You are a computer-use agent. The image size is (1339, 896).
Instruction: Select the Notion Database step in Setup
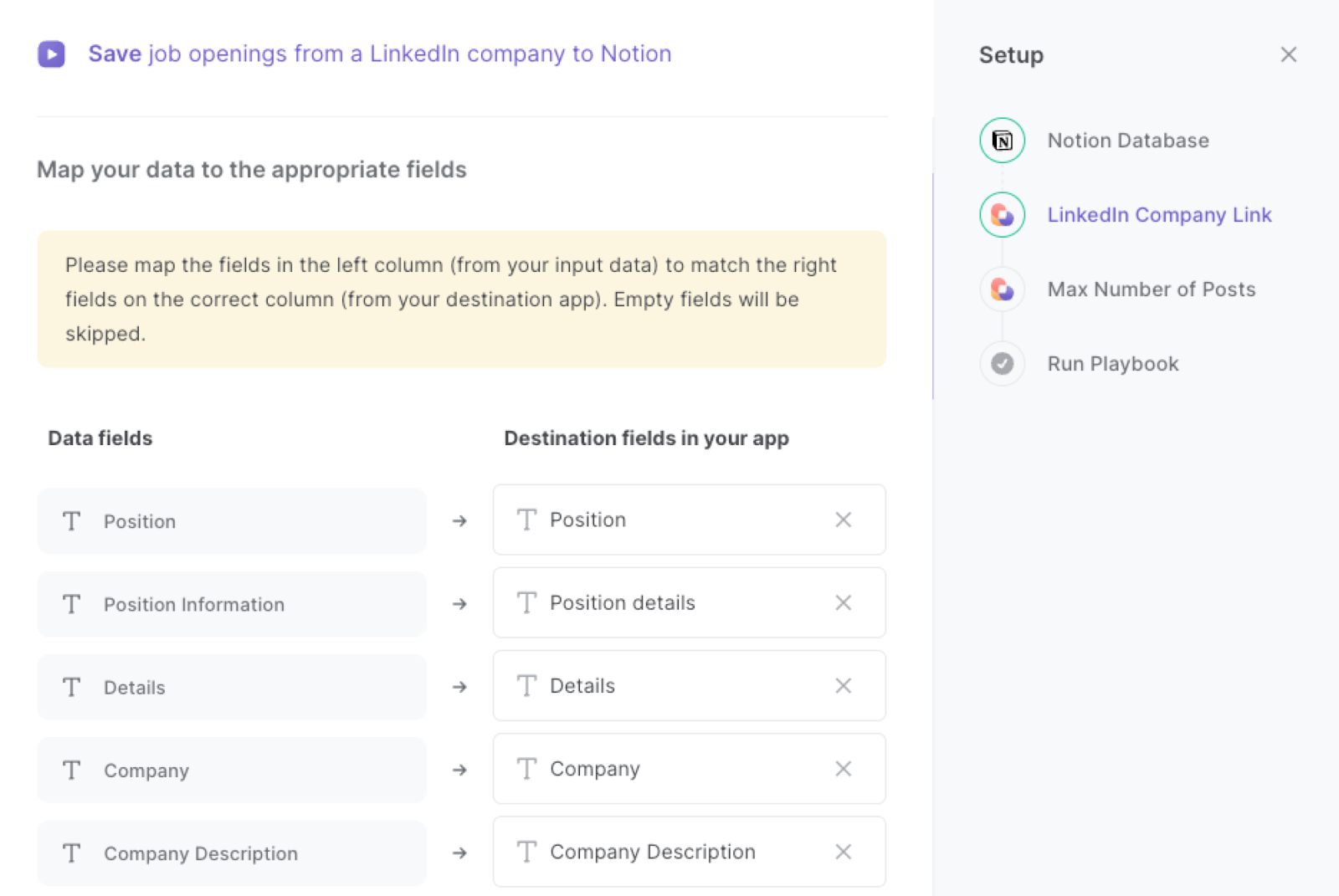coord(1127,140)
